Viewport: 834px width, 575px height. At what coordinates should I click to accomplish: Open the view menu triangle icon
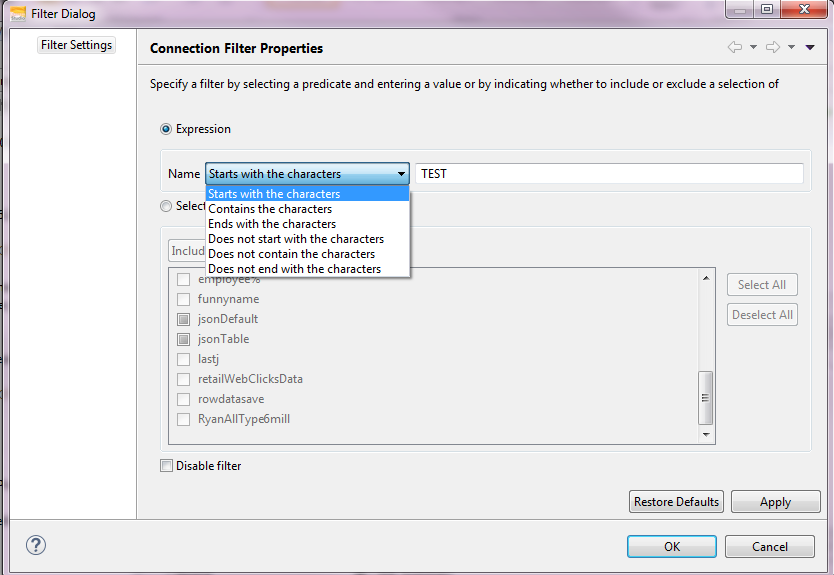810,48
